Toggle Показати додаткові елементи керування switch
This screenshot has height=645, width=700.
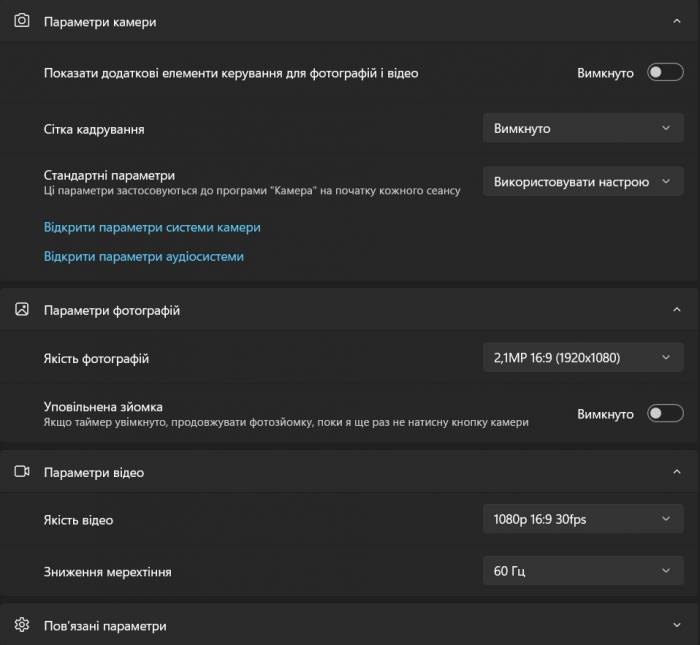[665, 72]
